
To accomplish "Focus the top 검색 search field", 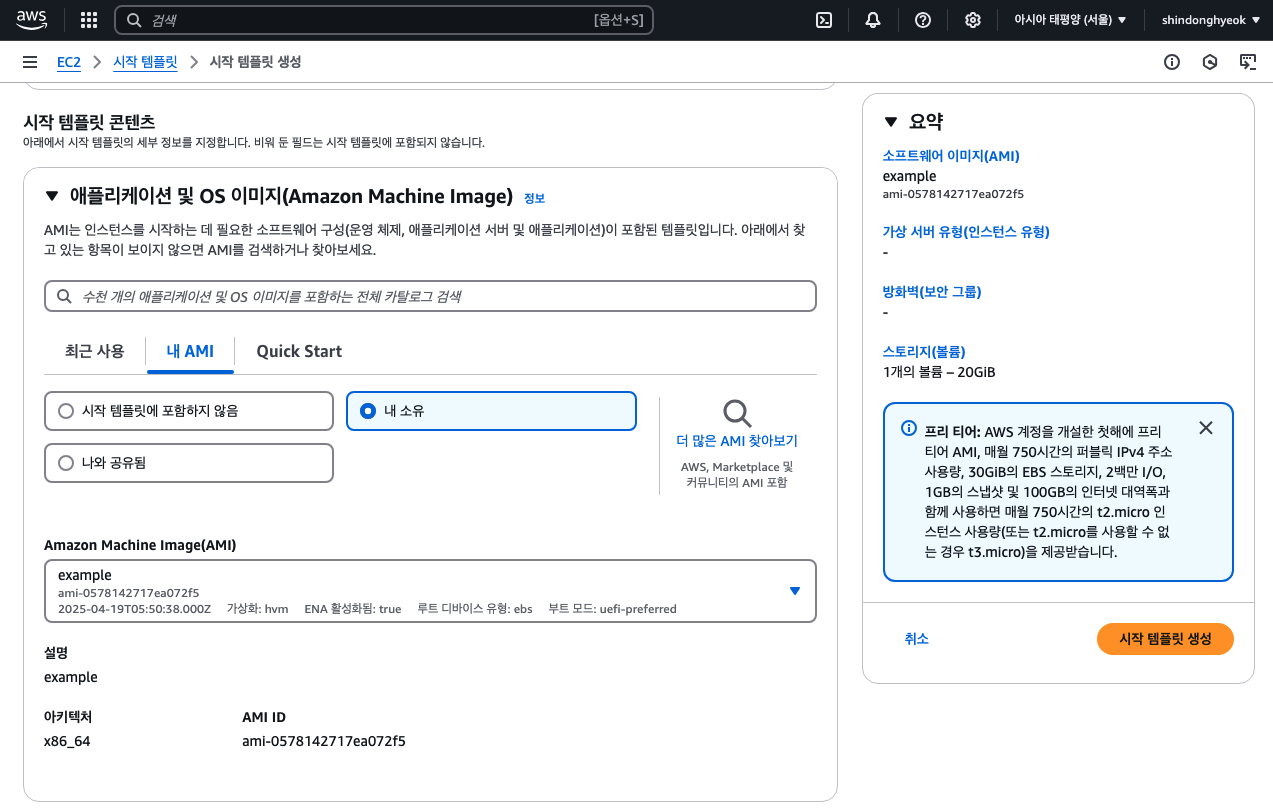I will click(384, 20).
